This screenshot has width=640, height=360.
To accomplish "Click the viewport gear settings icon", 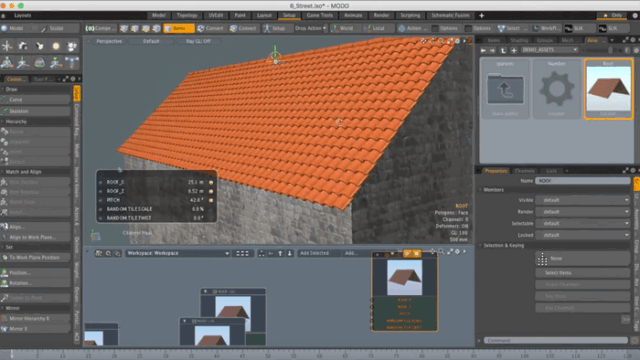I will tap(458, 41).
